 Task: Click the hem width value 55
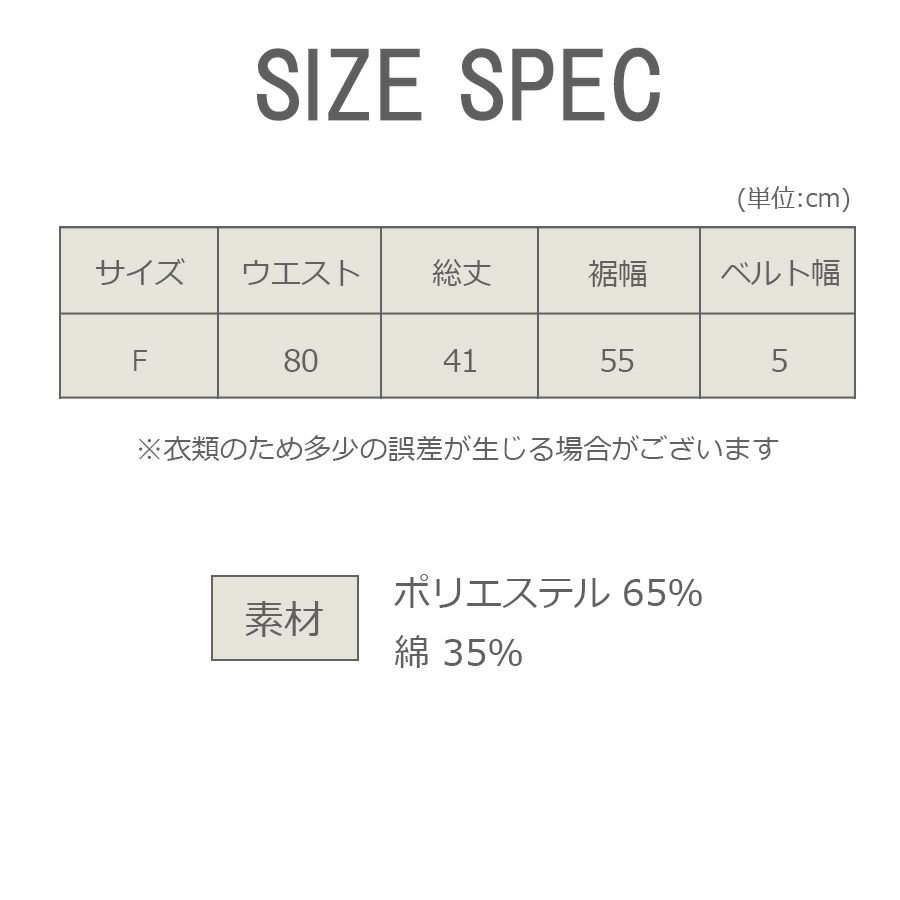[618, 360]
